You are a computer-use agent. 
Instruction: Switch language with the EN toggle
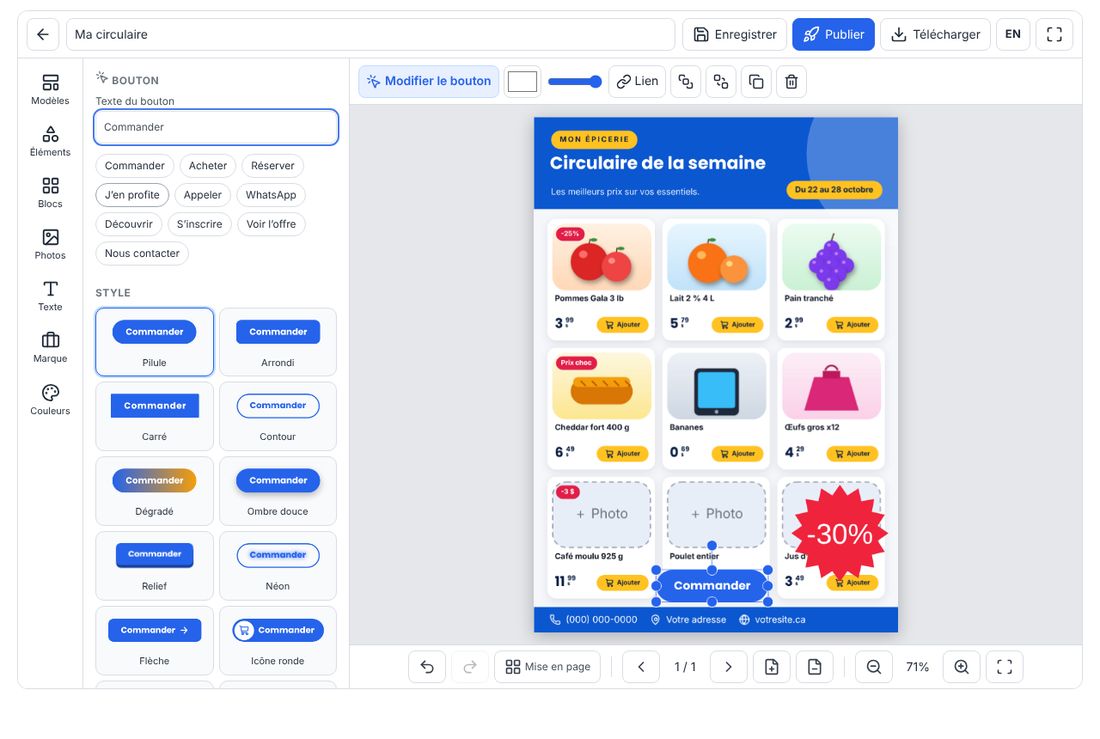[1013, 34]
